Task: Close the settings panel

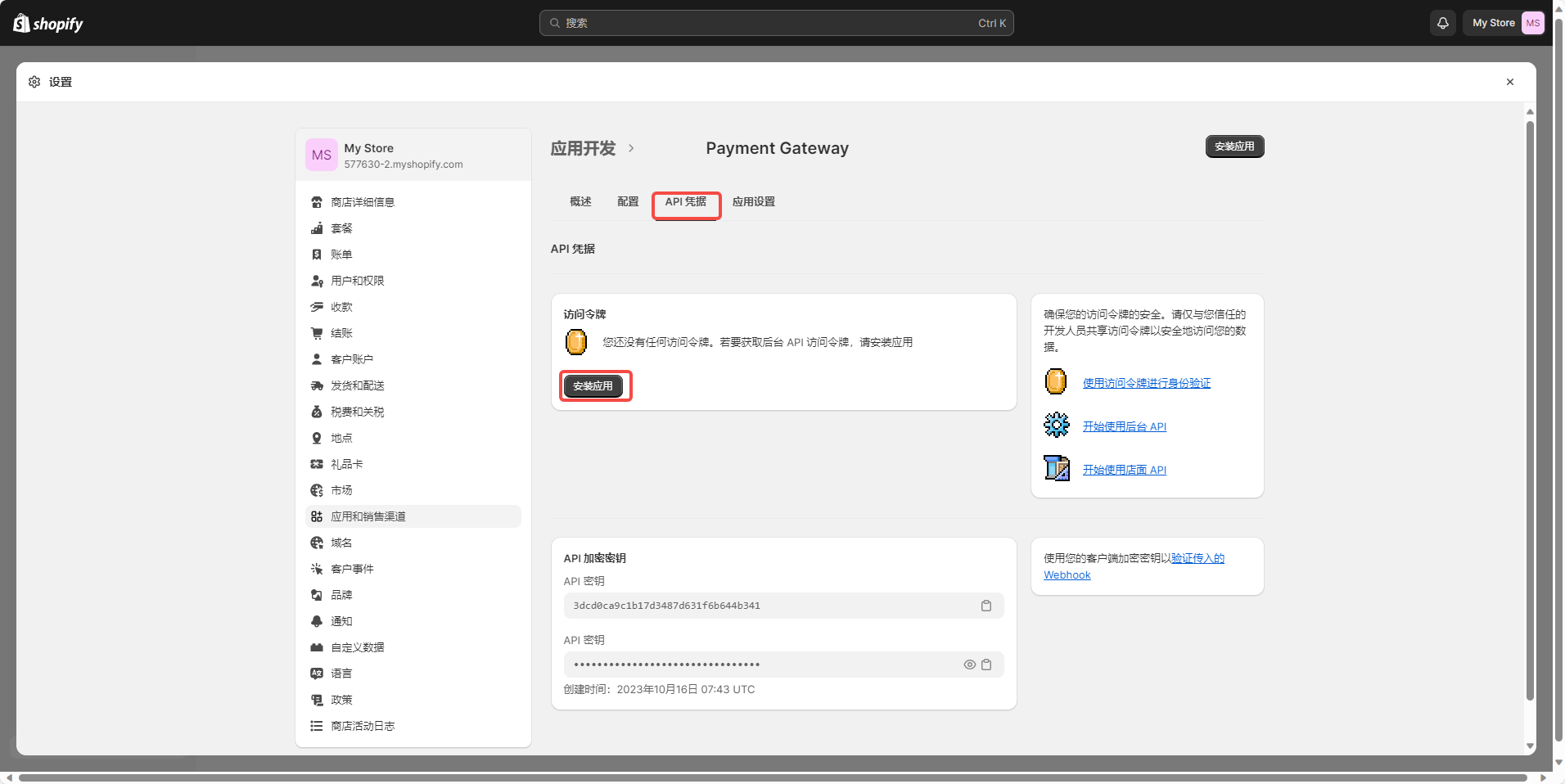Action: (1510, 82)
